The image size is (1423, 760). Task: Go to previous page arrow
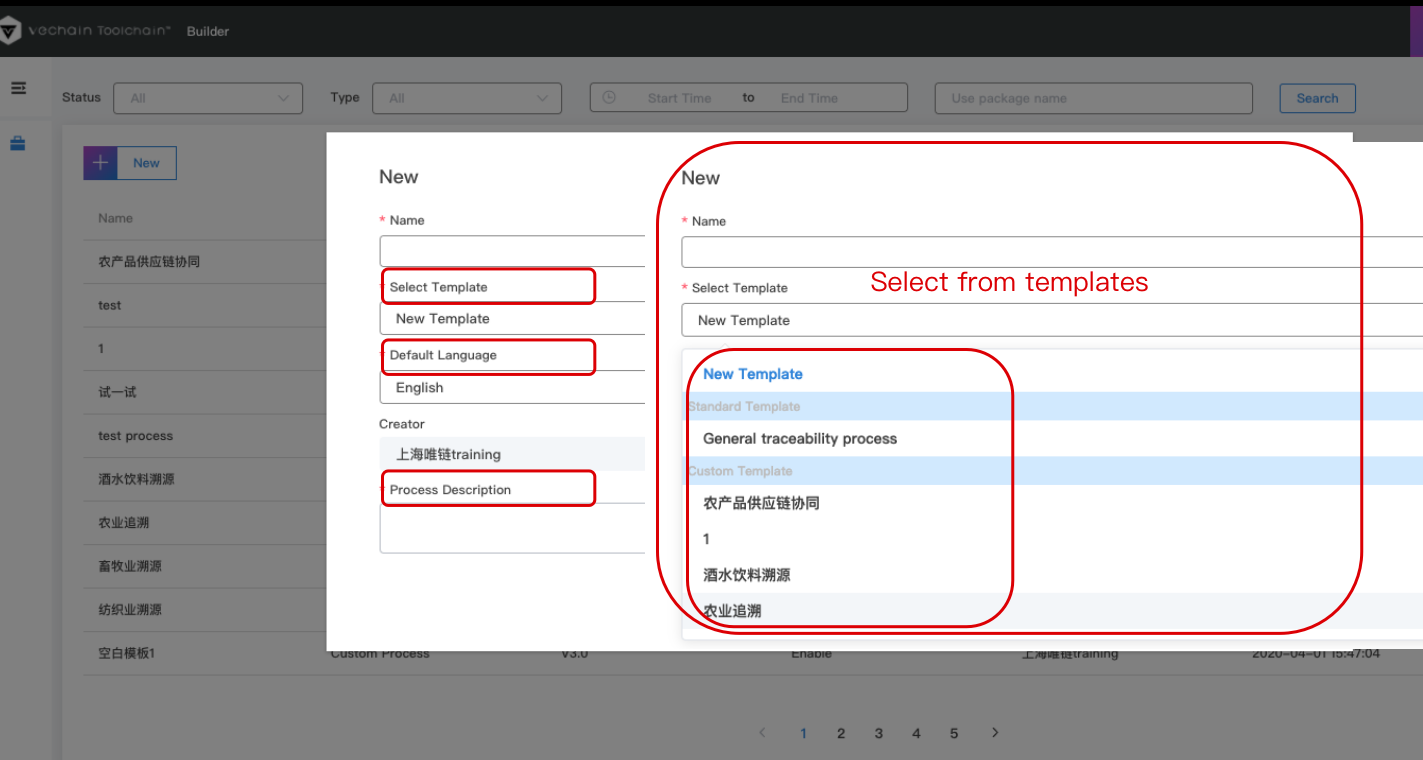pyautogui.click(x=762, y=733)
